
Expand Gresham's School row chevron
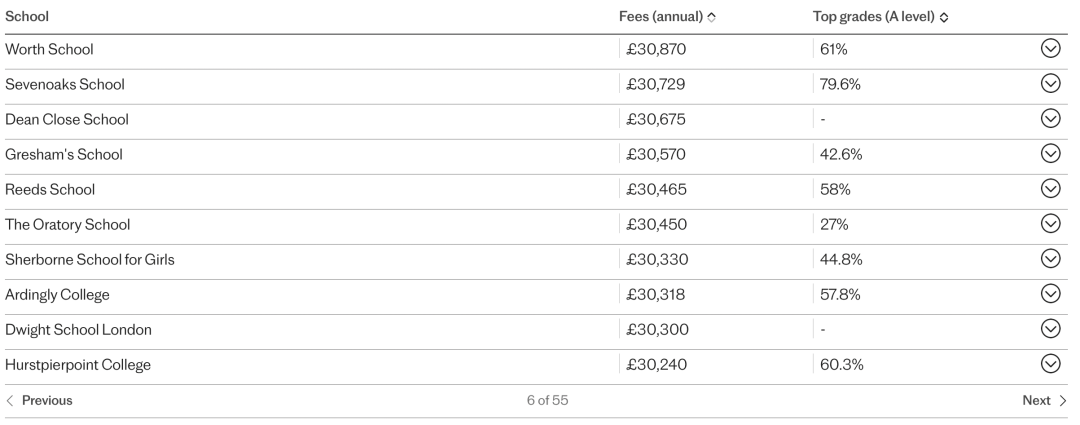pos(1050,153)
